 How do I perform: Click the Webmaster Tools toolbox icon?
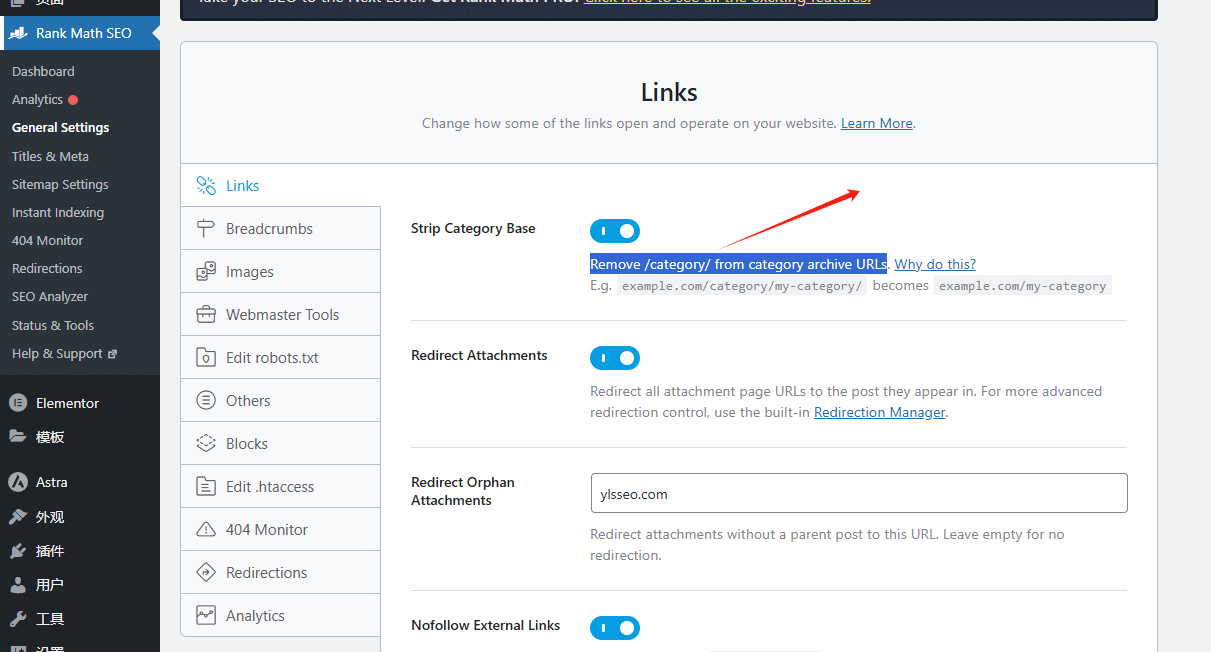pos(206,314)
